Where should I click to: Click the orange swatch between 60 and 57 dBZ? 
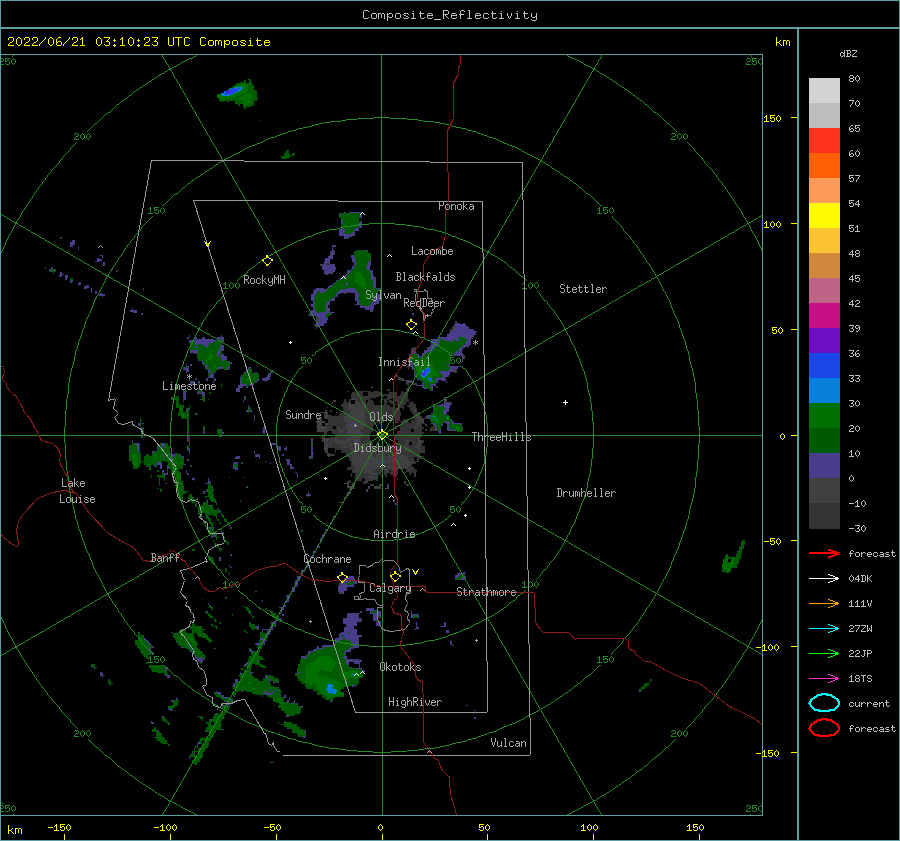point(824,166)
